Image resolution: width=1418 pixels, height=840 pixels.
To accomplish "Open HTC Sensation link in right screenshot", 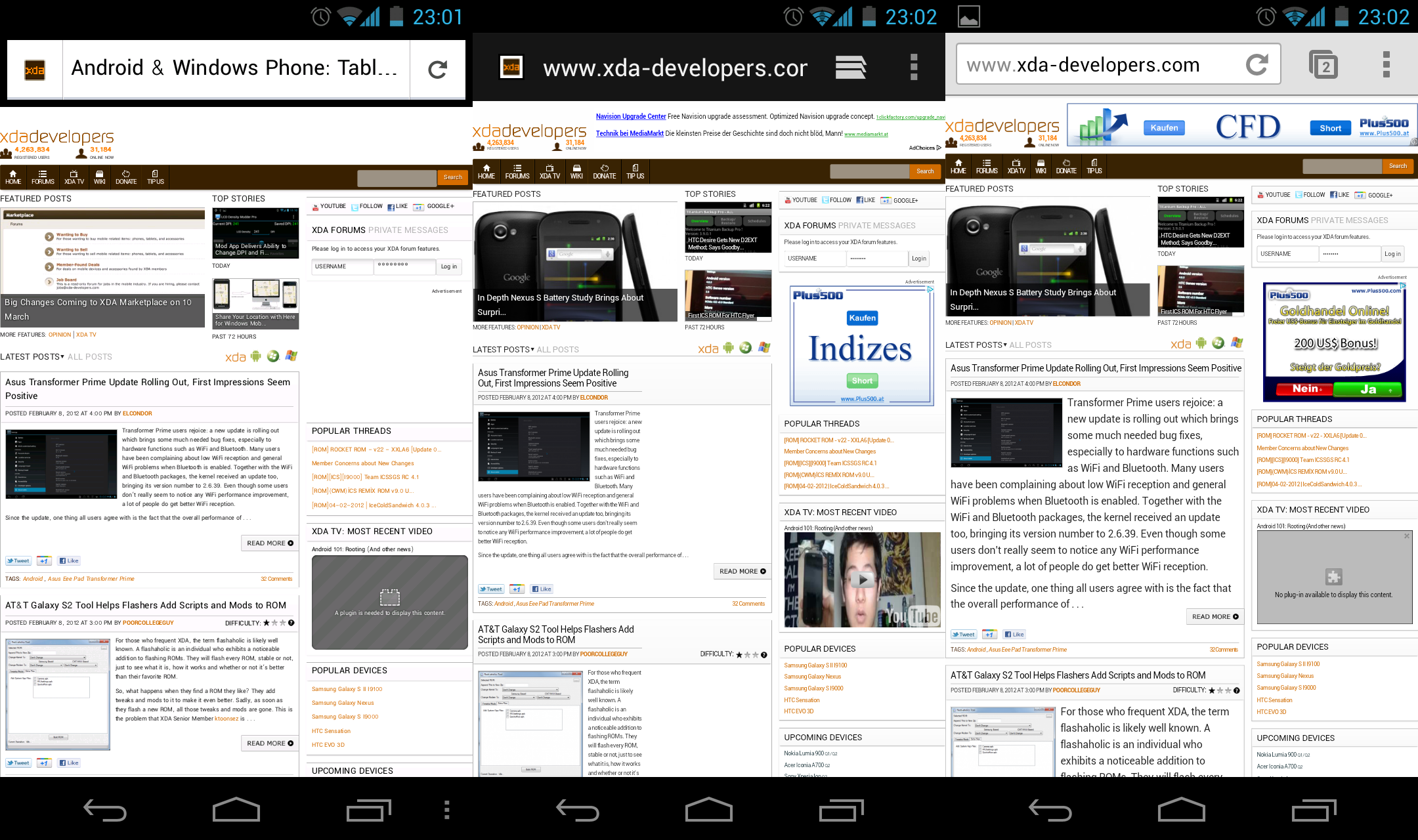I will tap(1274, 700).
